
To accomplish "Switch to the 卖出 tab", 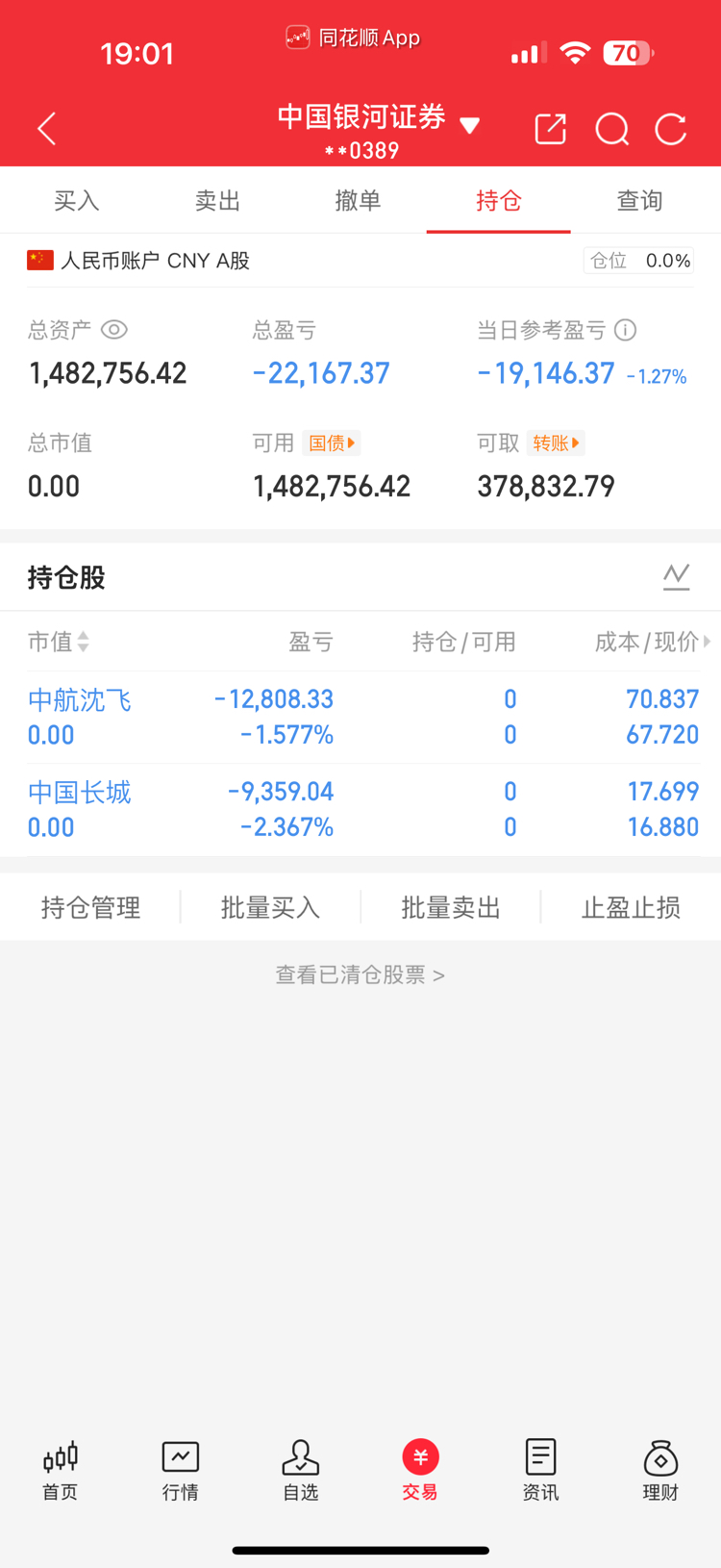I will (x=217, y=200).
